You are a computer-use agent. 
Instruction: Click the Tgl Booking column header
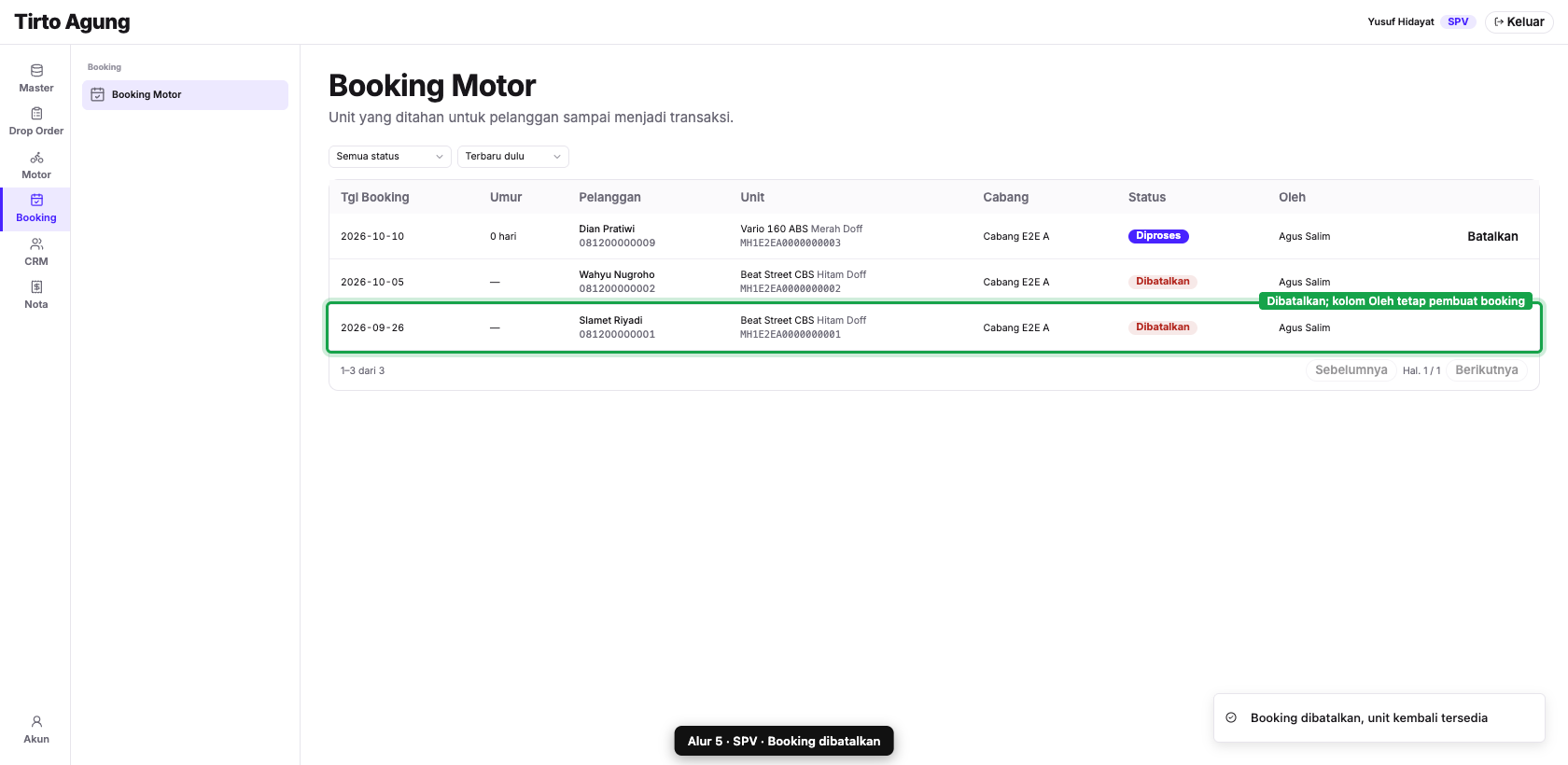[x=375, y=197]
